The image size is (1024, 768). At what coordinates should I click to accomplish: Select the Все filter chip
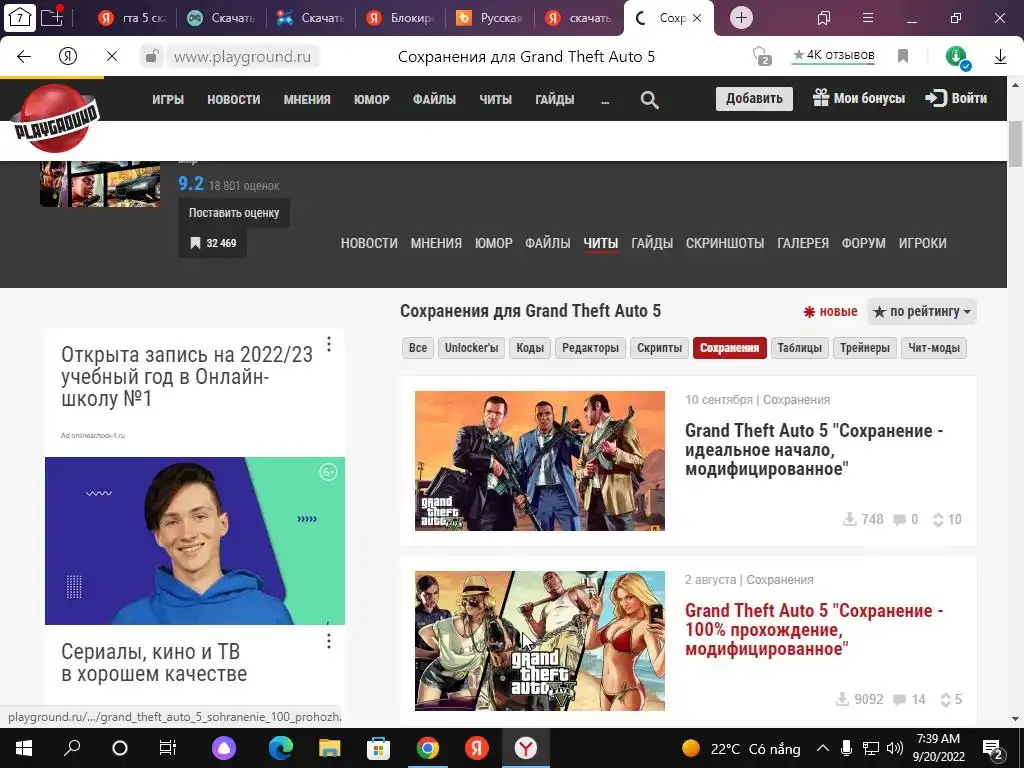point(417,348)
